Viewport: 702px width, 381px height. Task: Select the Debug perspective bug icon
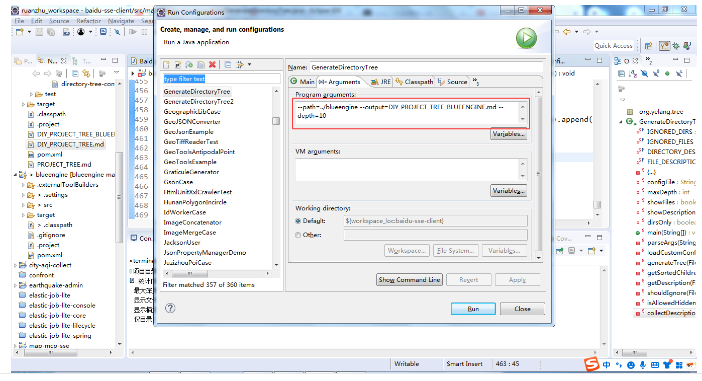tap(676, 46)
